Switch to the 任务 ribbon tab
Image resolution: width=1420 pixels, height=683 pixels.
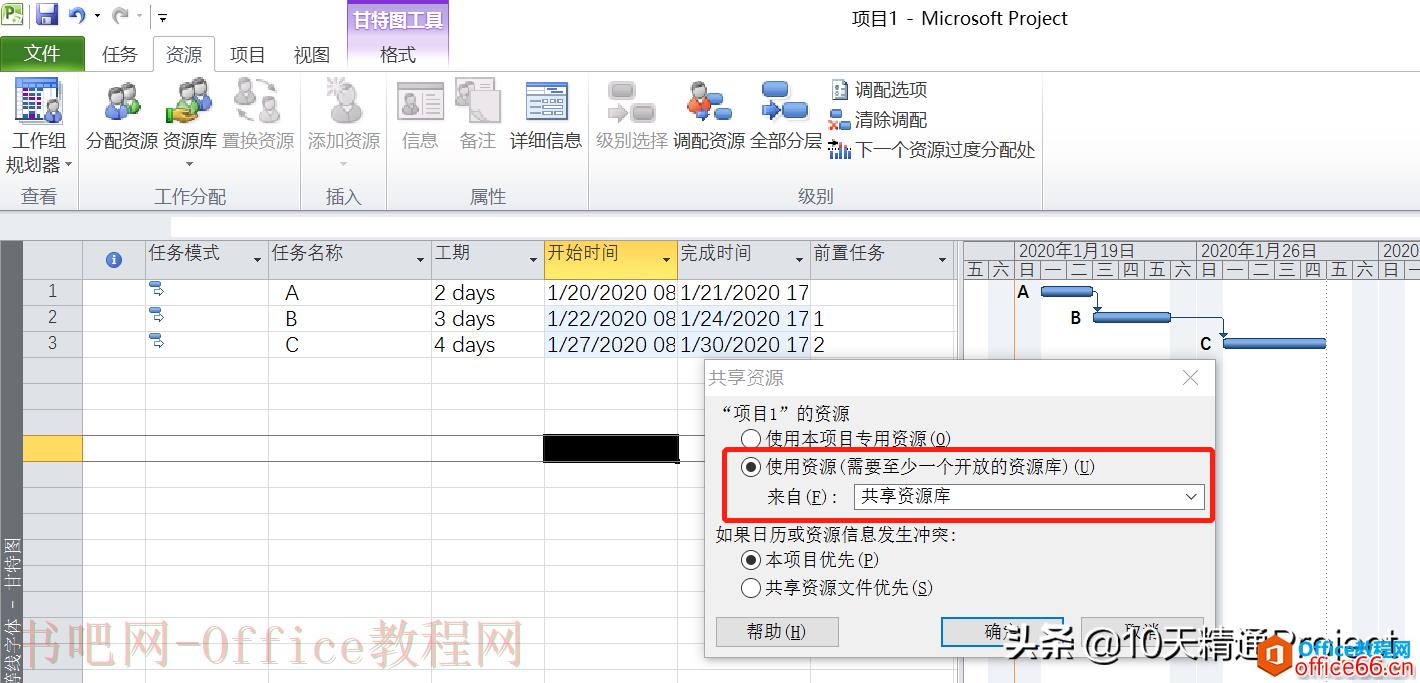pyautogui.click(x=120, y=54)
